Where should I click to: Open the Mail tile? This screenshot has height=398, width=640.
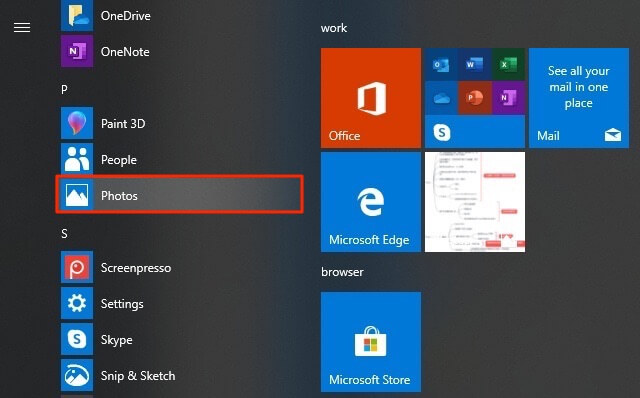[x=579, y=98]
